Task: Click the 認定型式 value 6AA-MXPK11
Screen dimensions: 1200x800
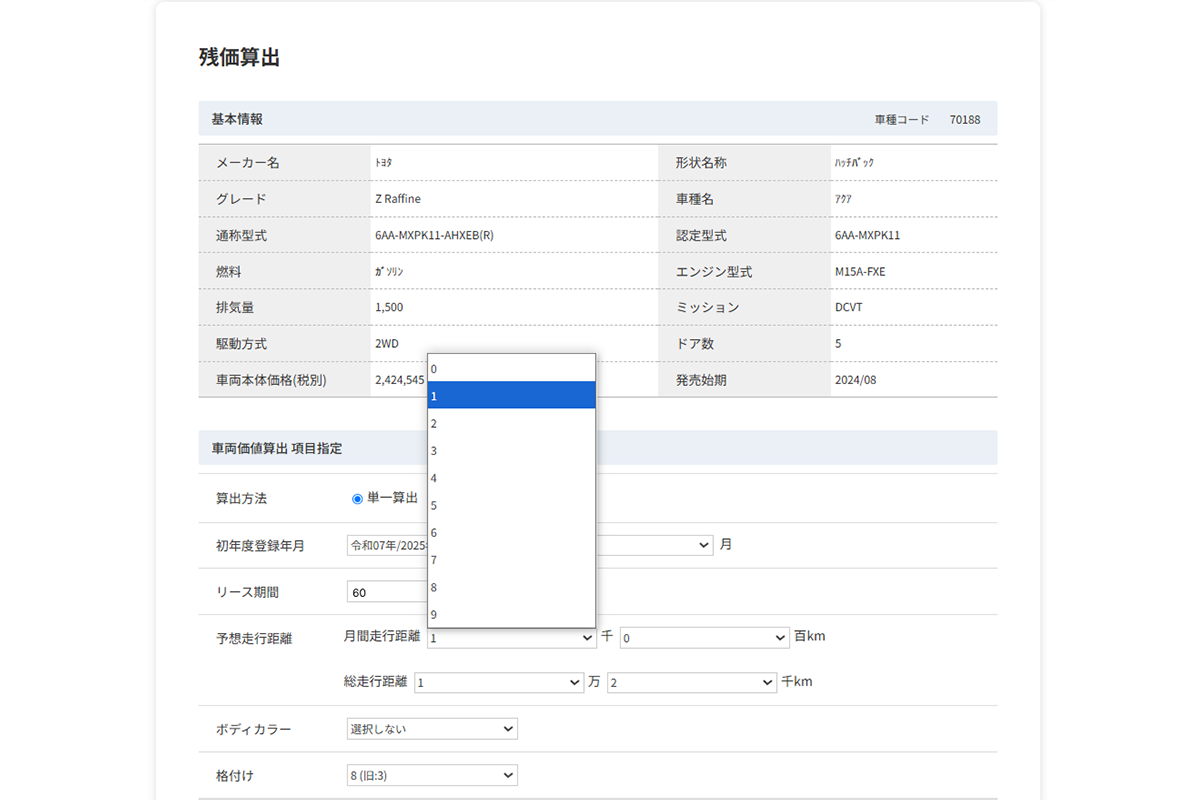Action: click(x=868, y=236)
